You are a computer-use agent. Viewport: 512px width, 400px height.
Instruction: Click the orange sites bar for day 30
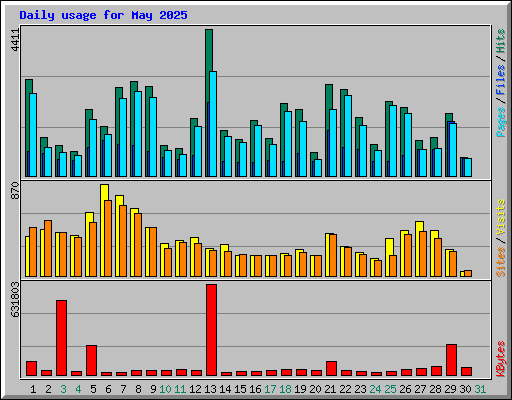pos(468,273)
